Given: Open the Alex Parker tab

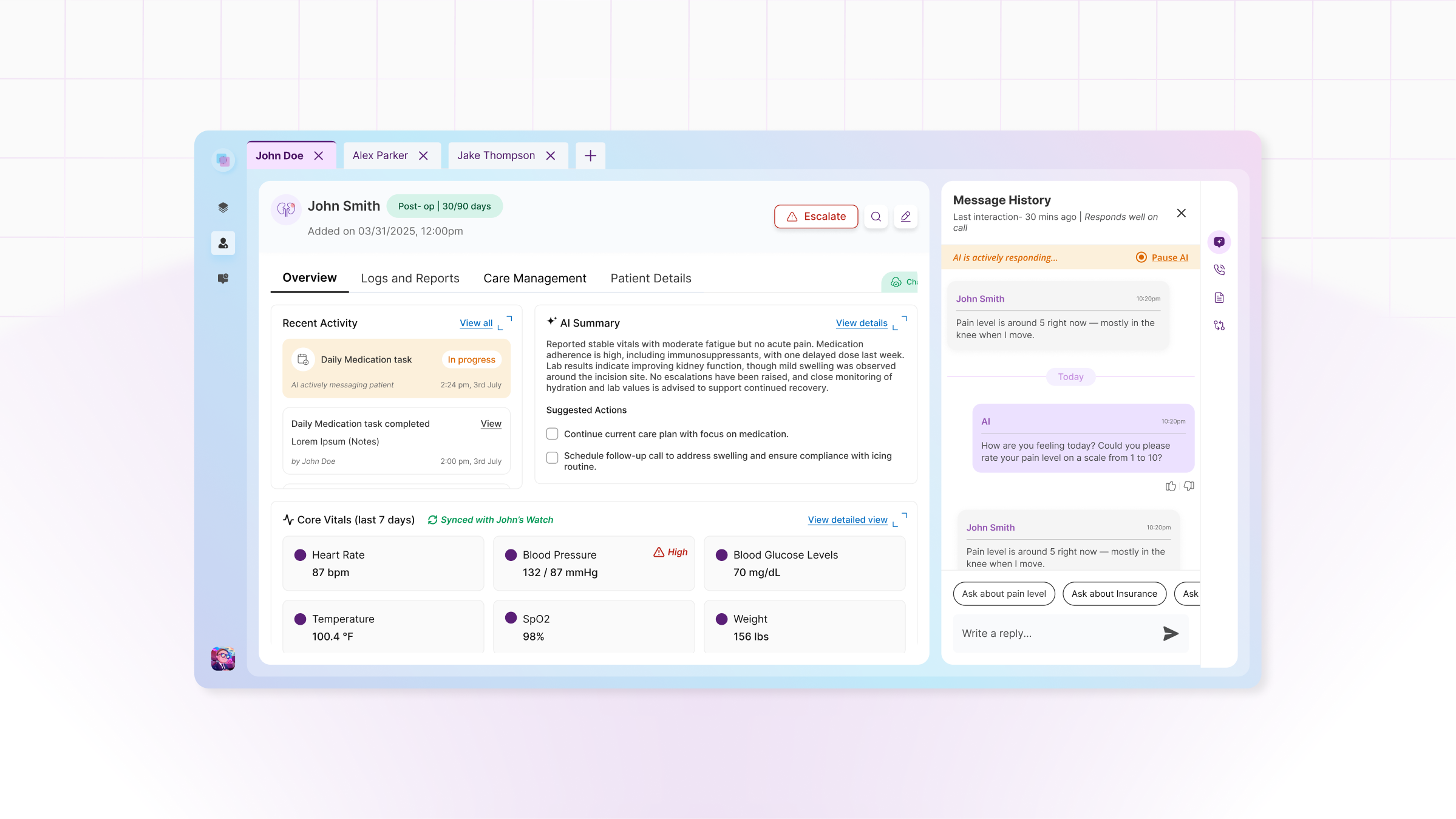Looking at the screenshot, I should (x=380, y=155).
